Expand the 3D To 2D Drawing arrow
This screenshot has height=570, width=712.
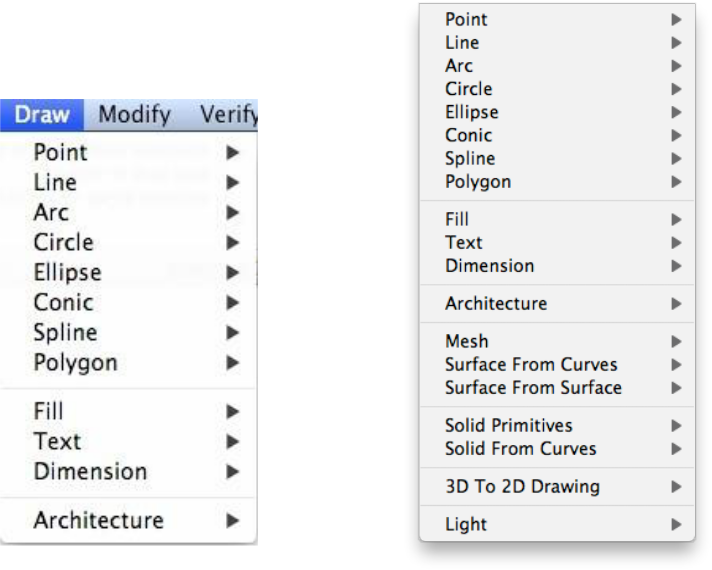click(x=677, y=487)
